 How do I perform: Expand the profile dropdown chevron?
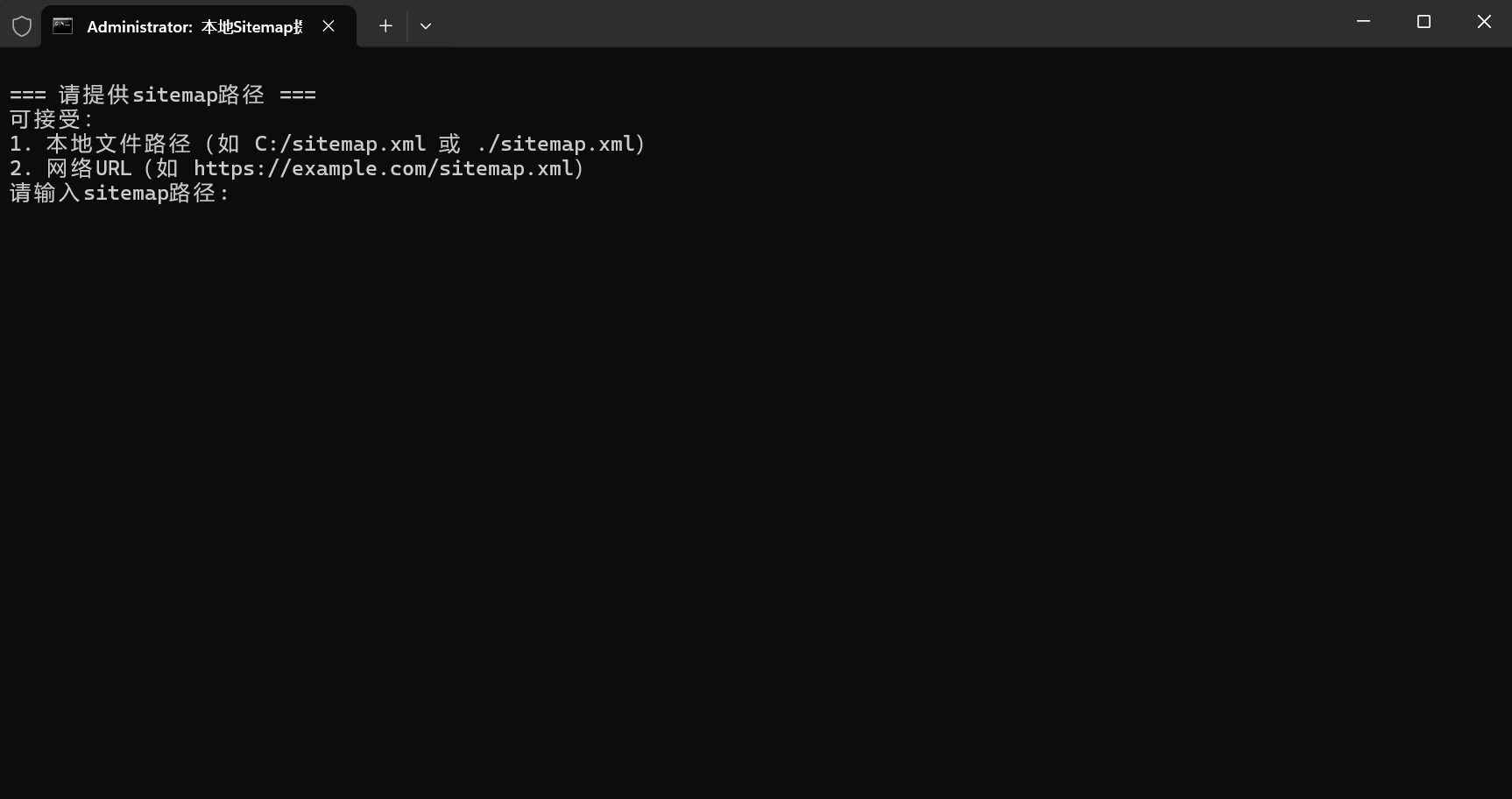pyautogui.click(x=426, y=26)
